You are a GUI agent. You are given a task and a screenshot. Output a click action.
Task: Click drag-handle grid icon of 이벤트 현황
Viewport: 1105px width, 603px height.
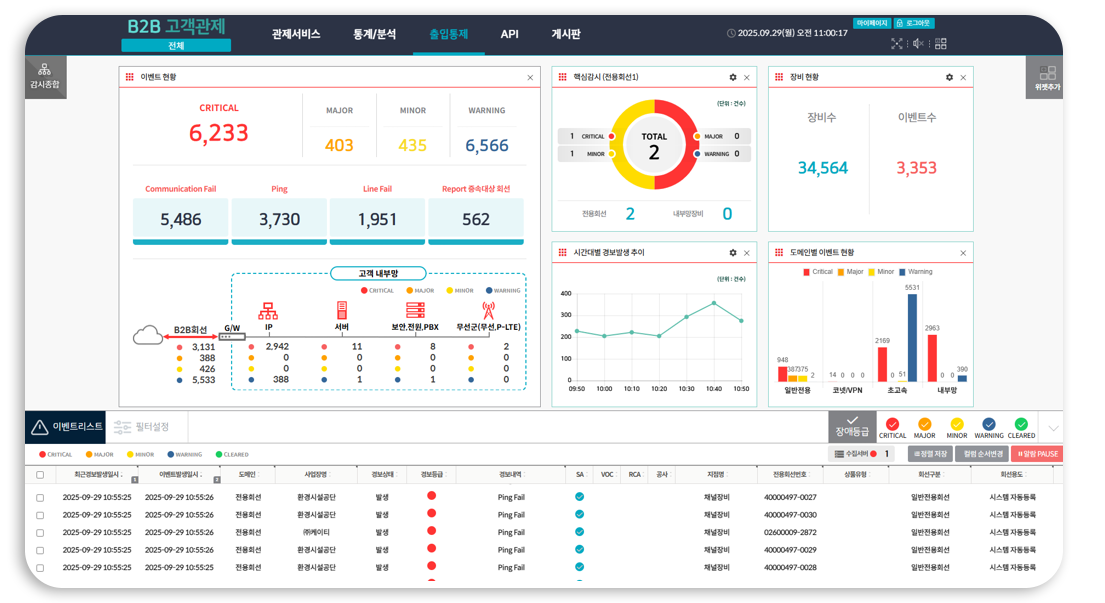click(130, 77)
